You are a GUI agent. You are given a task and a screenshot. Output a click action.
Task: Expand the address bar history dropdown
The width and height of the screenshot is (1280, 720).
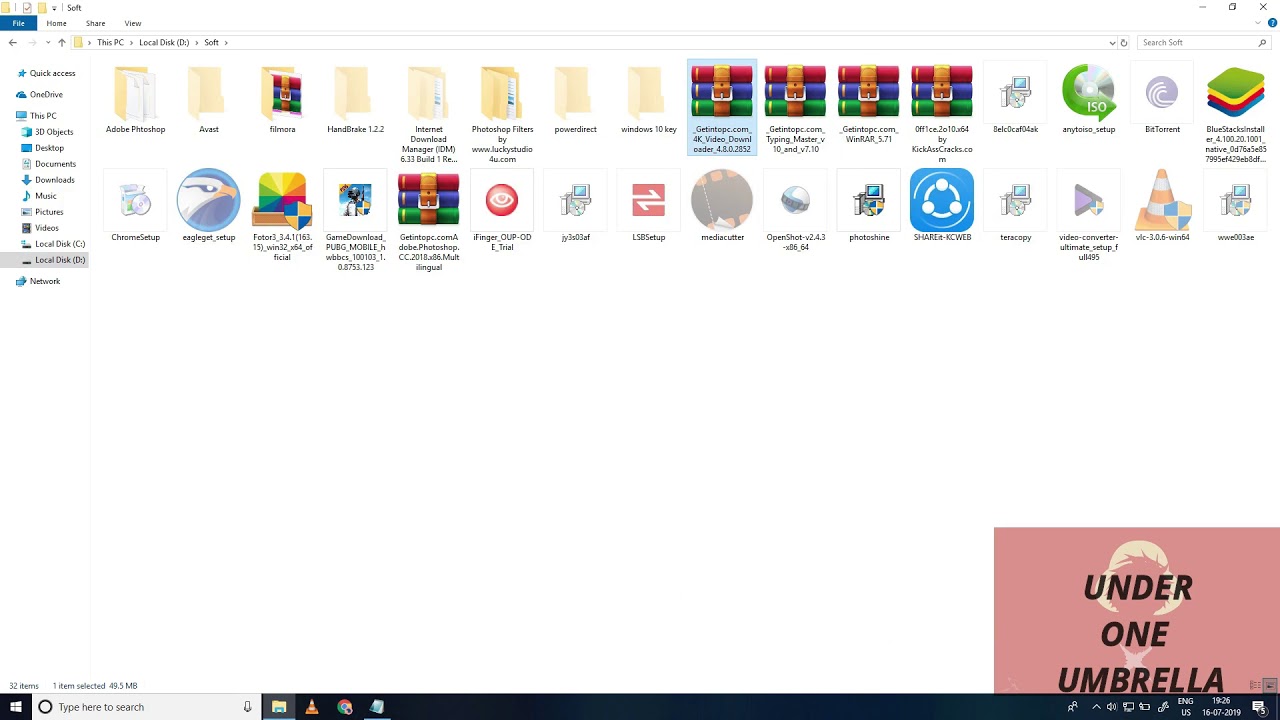coord(1112,43)
